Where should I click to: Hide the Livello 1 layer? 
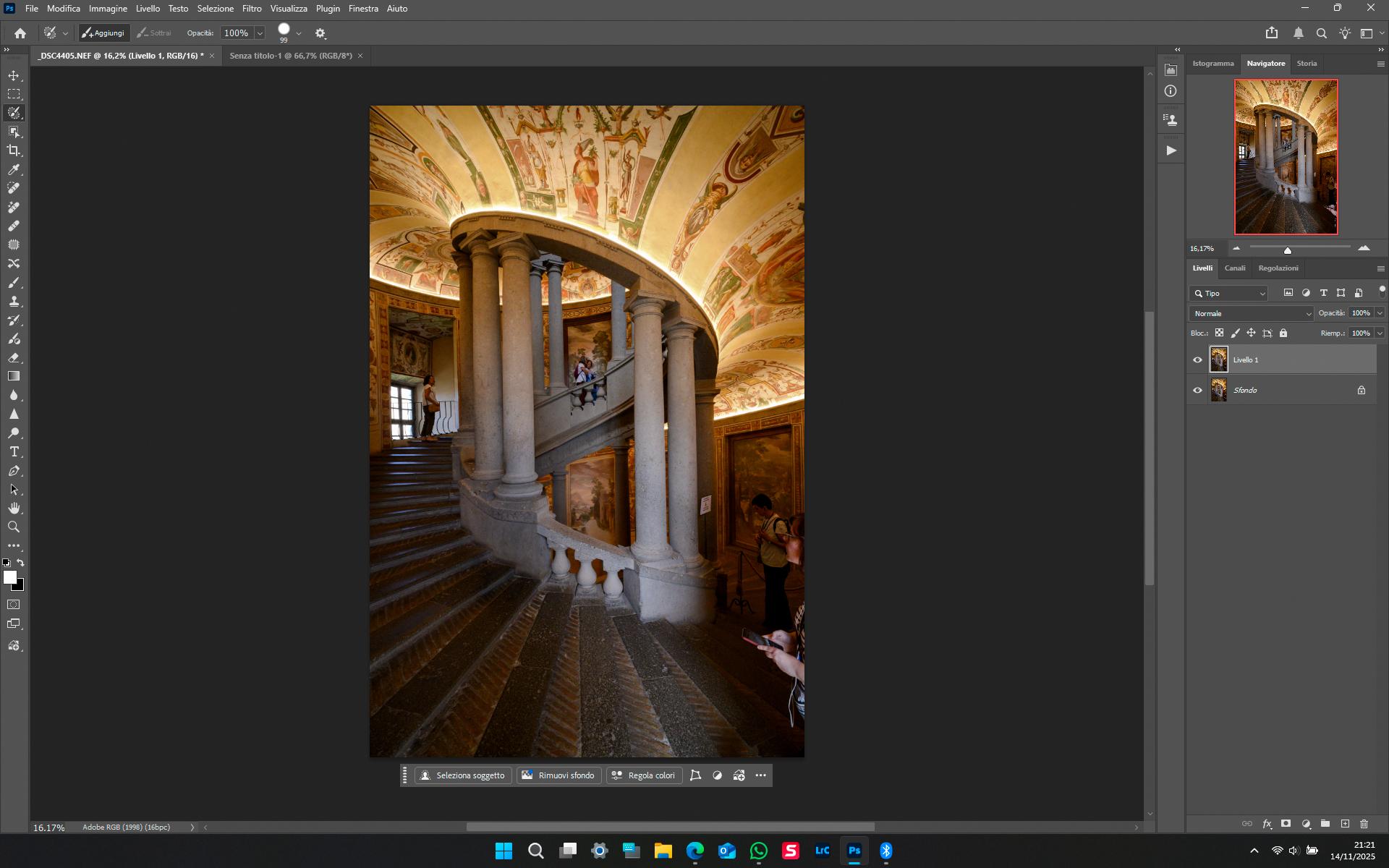[1197, 360]
